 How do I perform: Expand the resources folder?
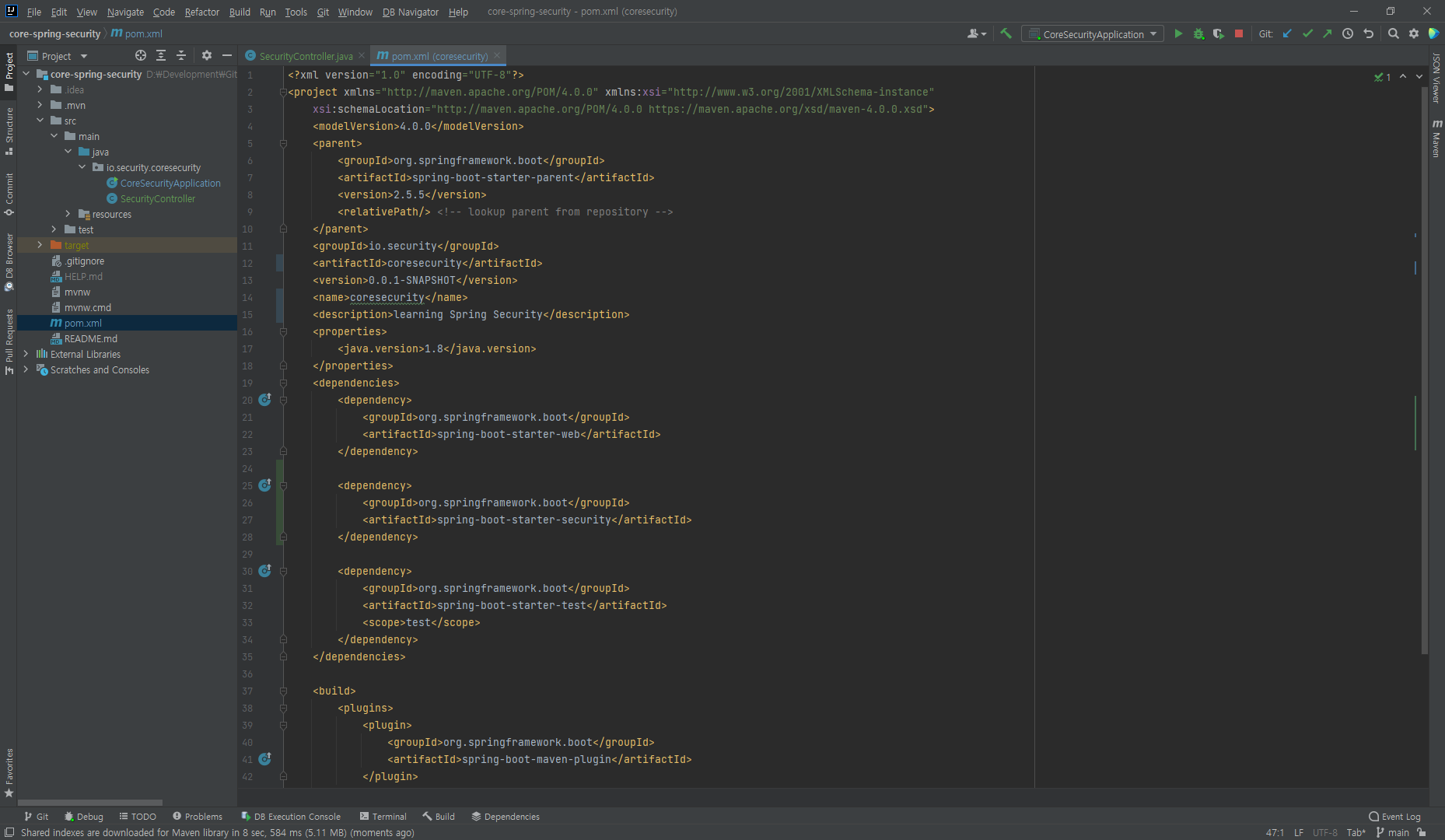(68, 214)
